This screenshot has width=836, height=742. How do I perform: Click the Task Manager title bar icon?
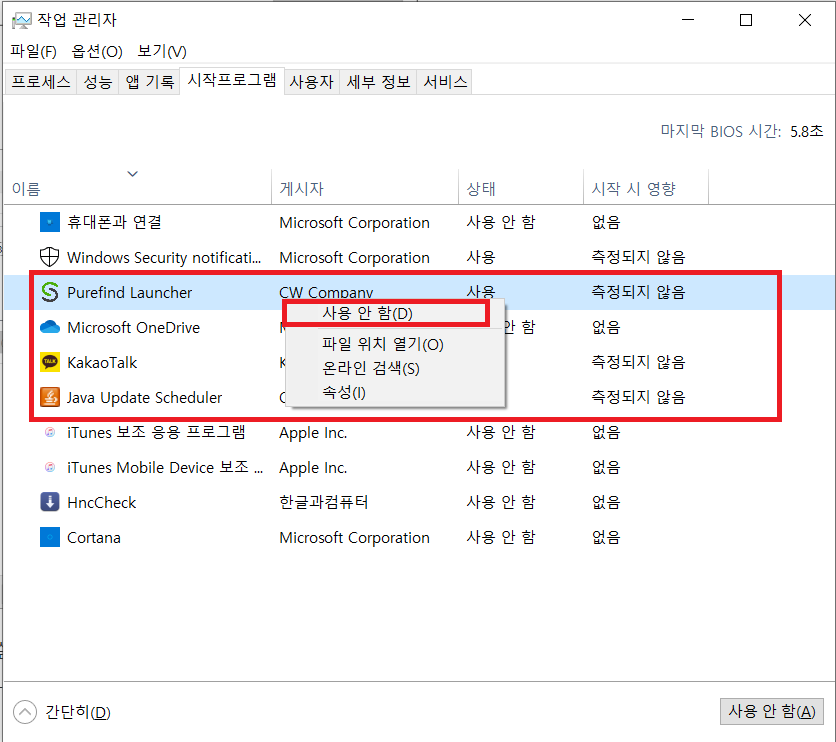tap(20, 18)
